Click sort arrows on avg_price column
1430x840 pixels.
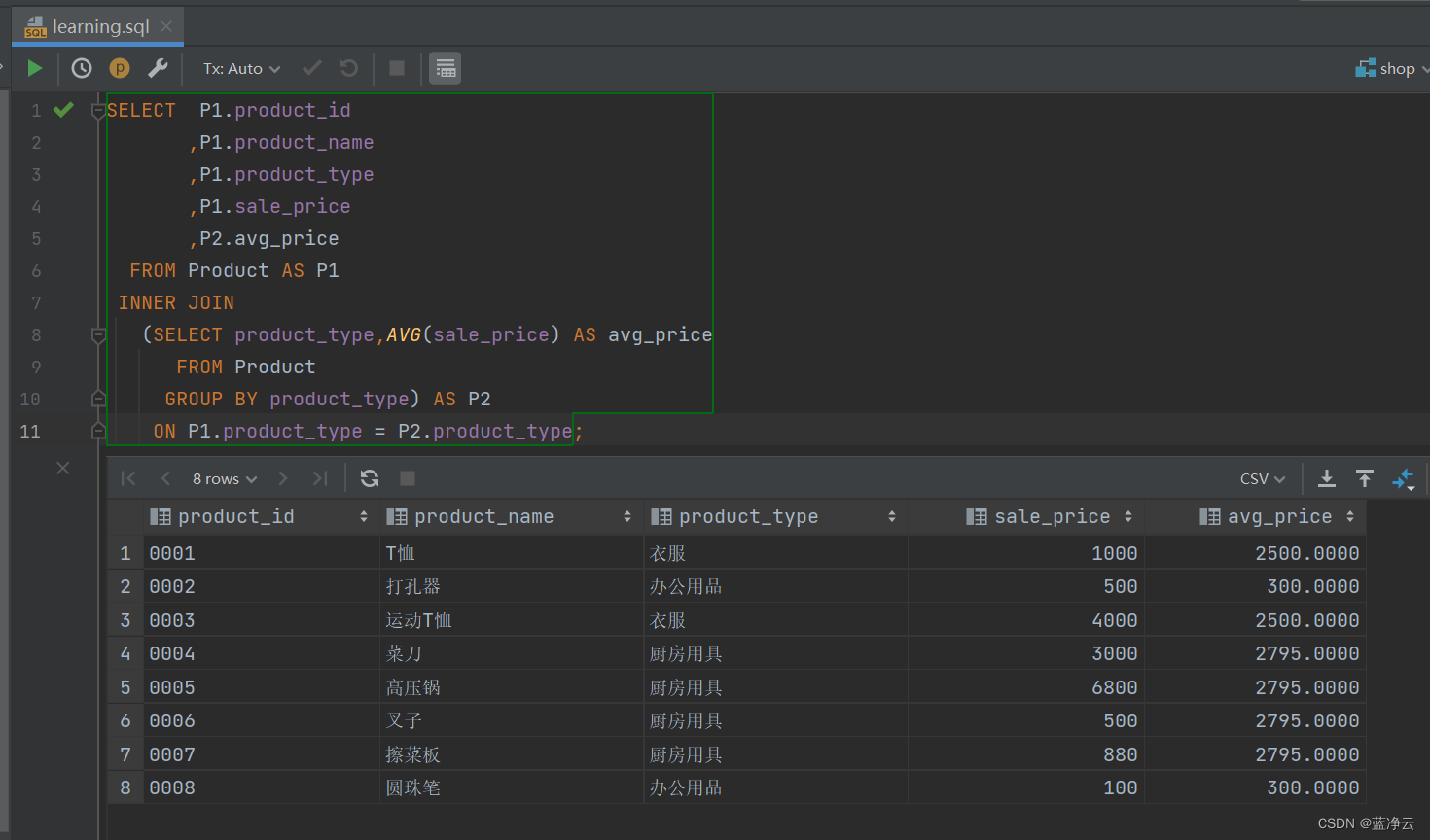tap(1350, 517)
